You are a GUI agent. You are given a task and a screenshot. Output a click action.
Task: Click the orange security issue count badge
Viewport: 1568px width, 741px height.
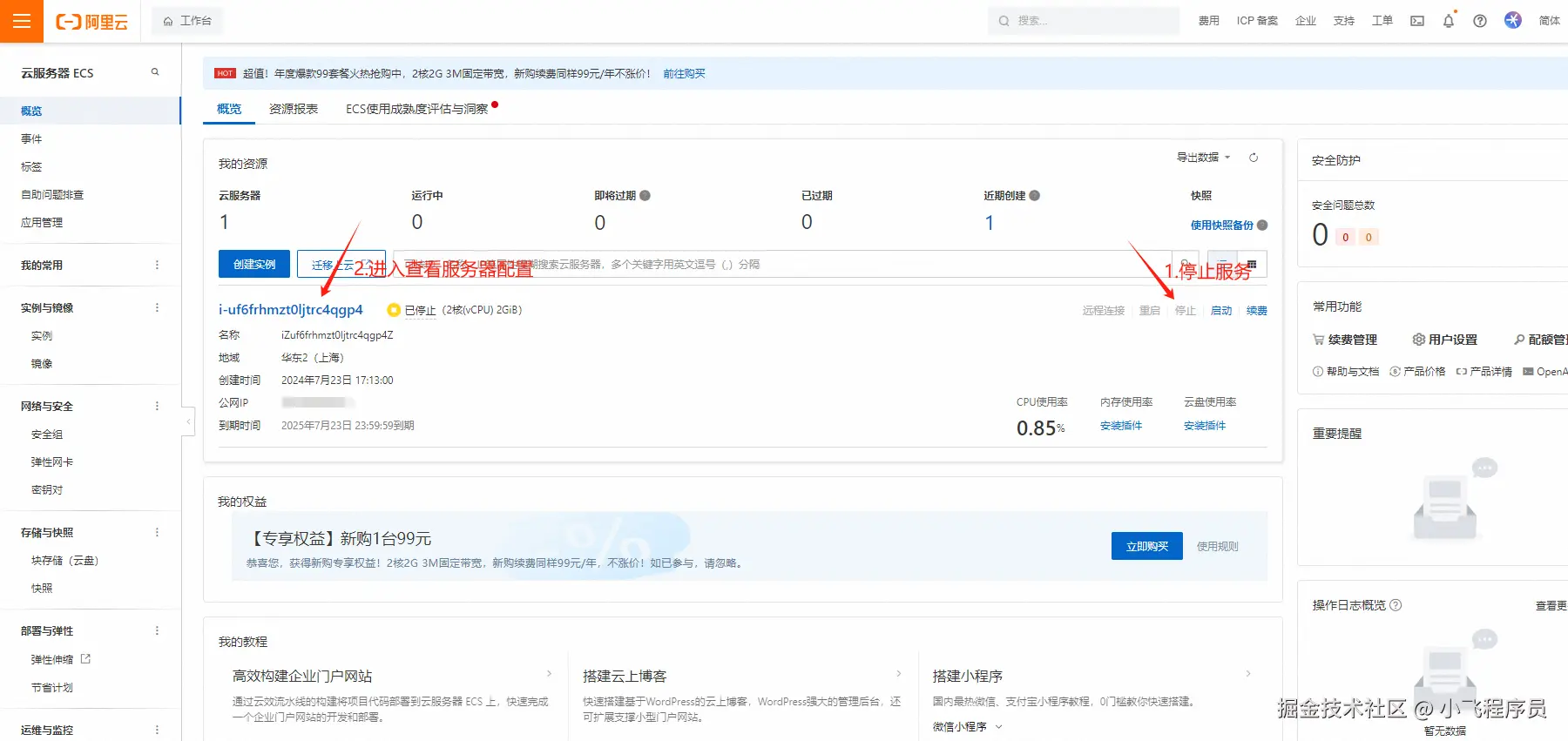[1369, 237]
